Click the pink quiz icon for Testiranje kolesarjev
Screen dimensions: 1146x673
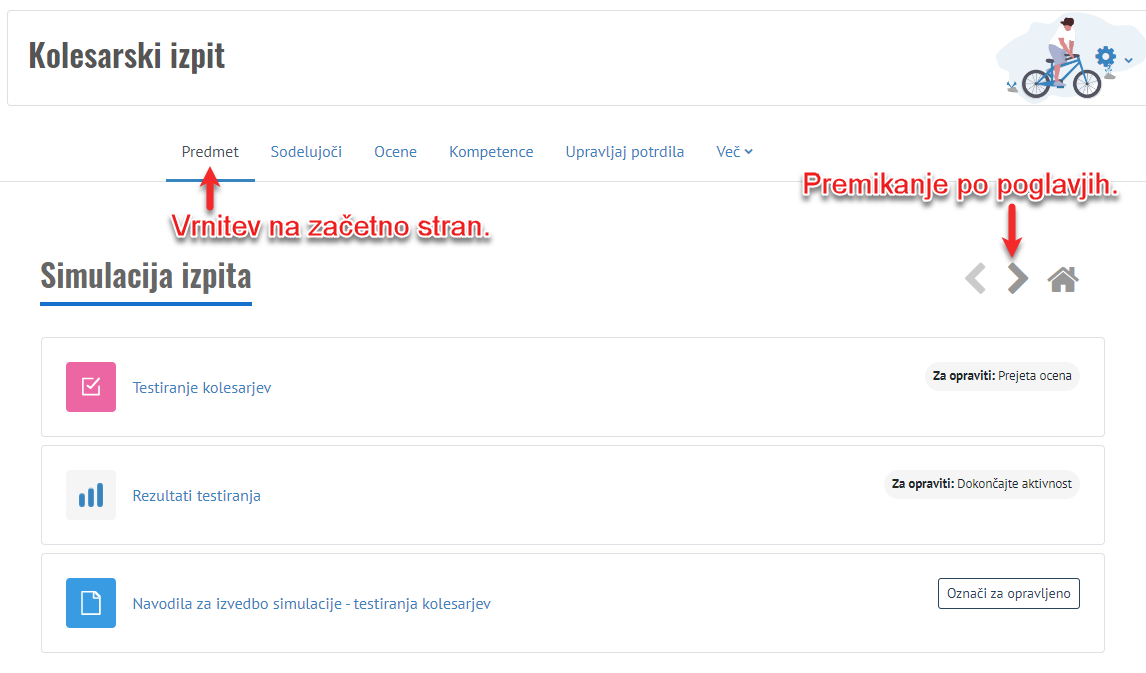91,387
